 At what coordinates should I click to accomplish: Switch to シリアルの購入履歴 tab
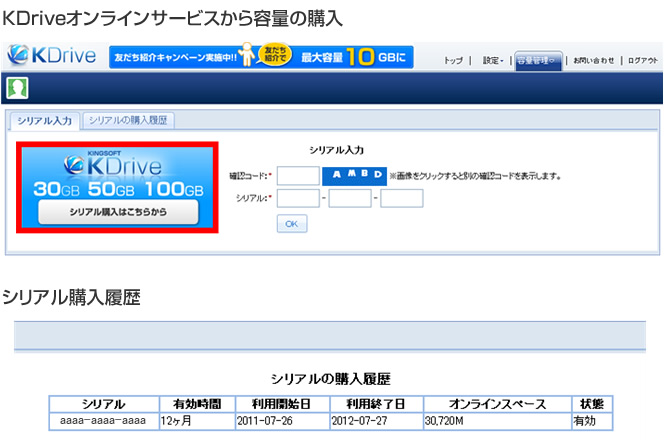click(x=128, y=120)
